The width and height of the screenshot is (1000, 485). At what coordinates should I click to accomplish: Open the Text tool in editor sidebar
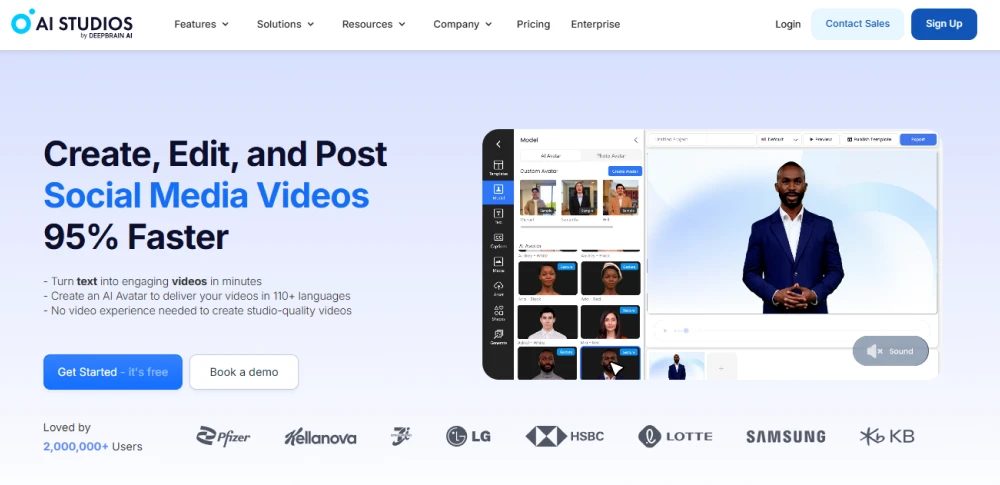coord(498,216)
